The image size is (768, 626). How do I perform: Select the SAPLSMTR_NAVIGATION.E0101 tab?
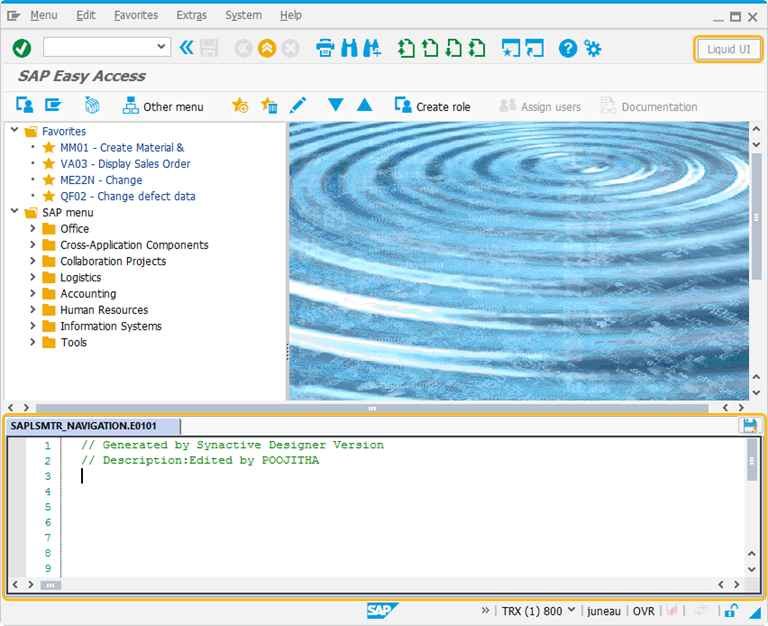(93, 426)
